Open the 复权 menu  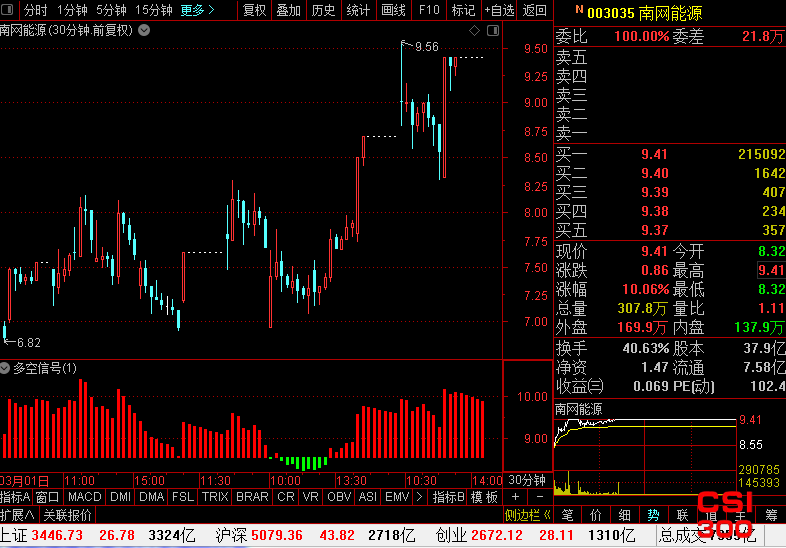(254, 10)
